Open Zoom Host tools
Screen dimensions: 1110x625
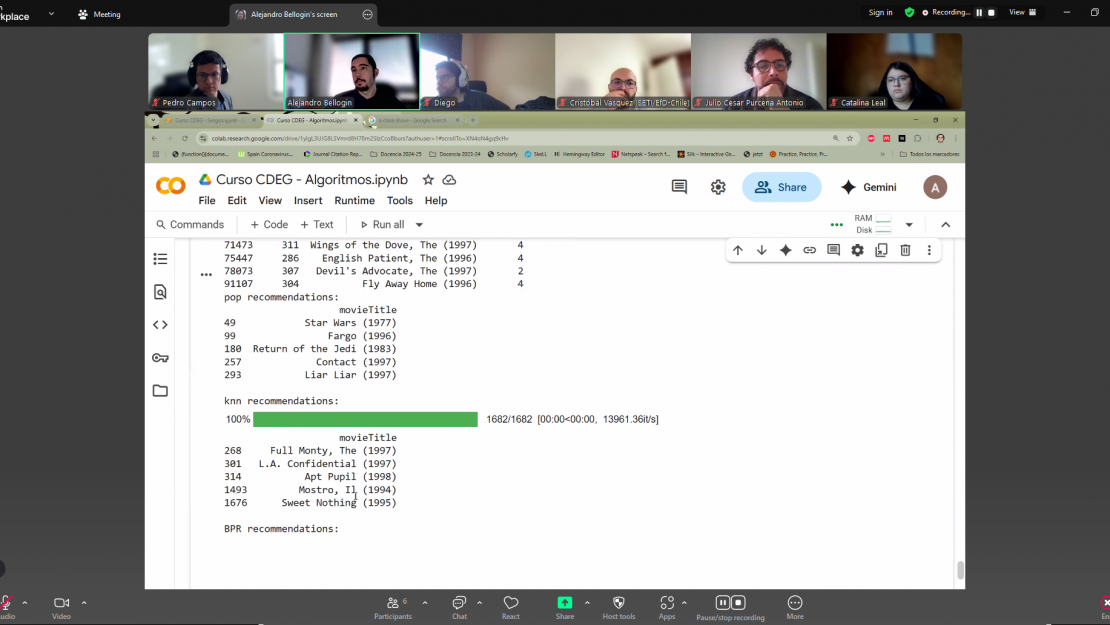[619, 607]
